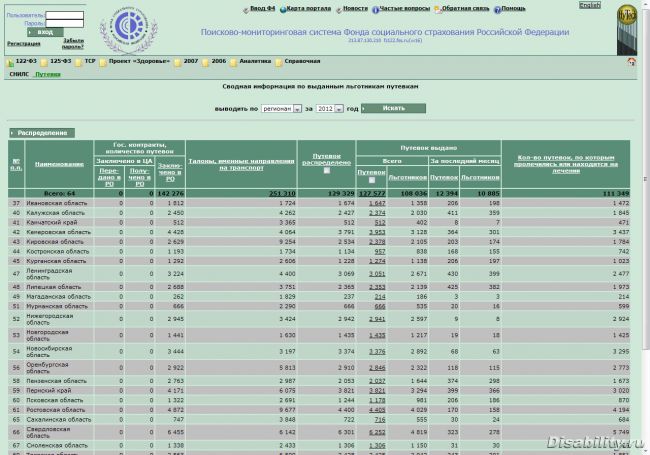
Task: Switch language with English link
Action: coord(589,5)
